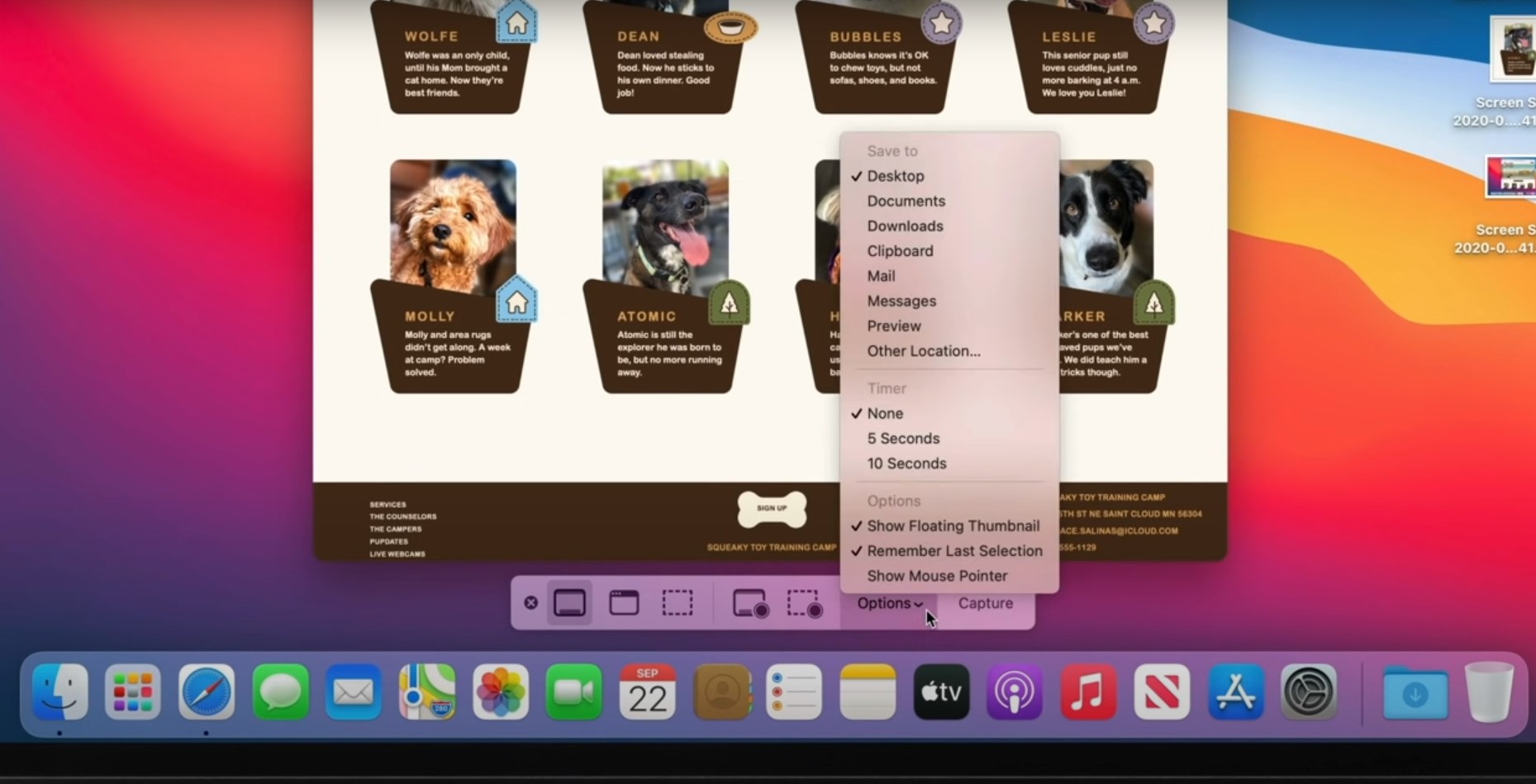This screenshot has height=784, width=1536.
Task: Open Maps from the Dock
Action: (x=427, y=691)
